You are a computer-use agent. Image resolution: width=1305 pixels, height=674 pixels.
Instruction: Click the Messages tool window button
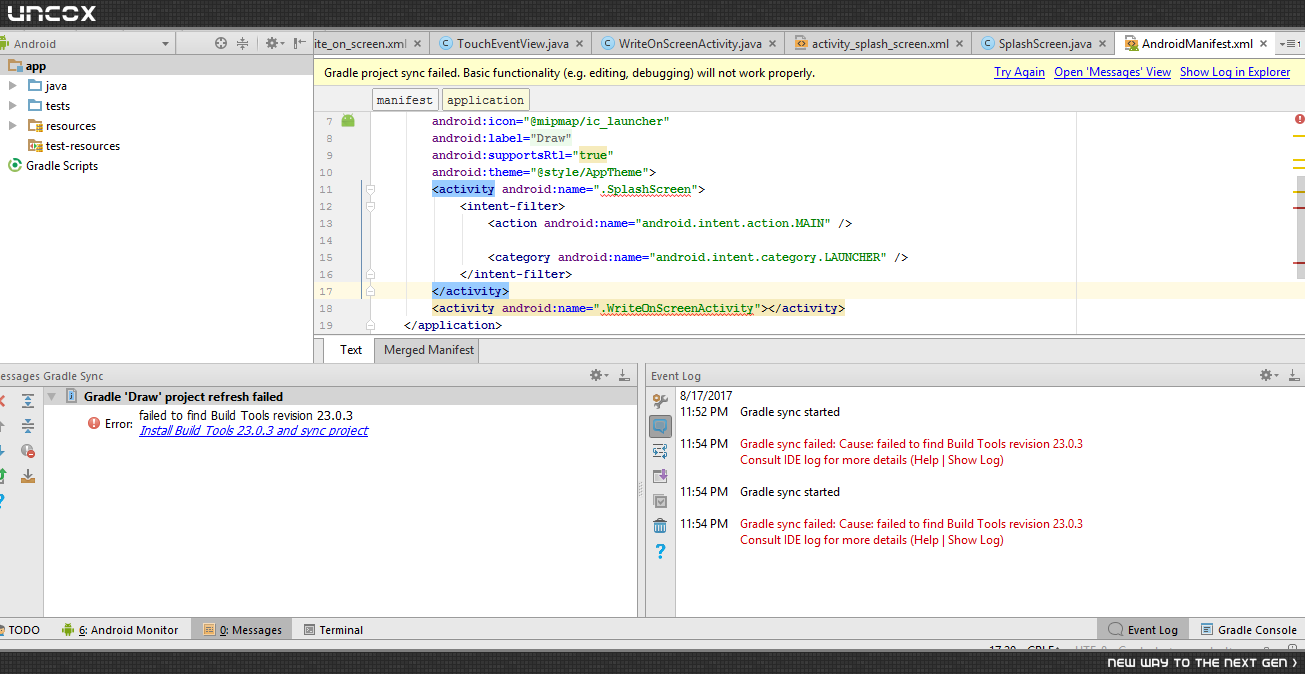click(x=242, y=630)
